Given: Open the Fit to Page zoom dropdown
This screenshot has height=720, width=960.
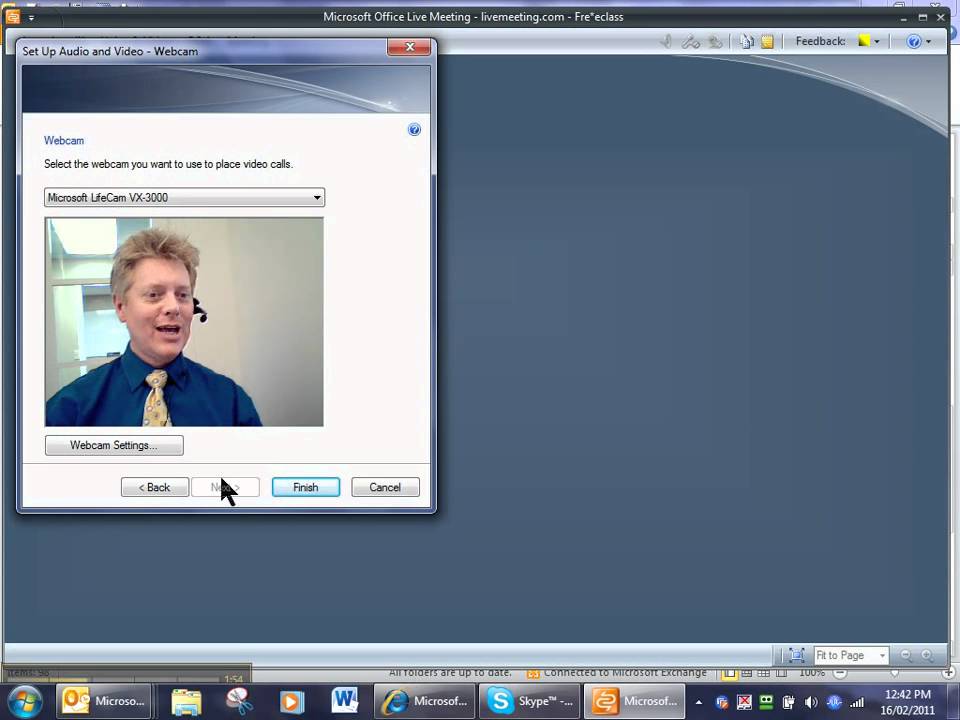Looking at the screenshot, I should pyautogui.click(x=851, y=655).
